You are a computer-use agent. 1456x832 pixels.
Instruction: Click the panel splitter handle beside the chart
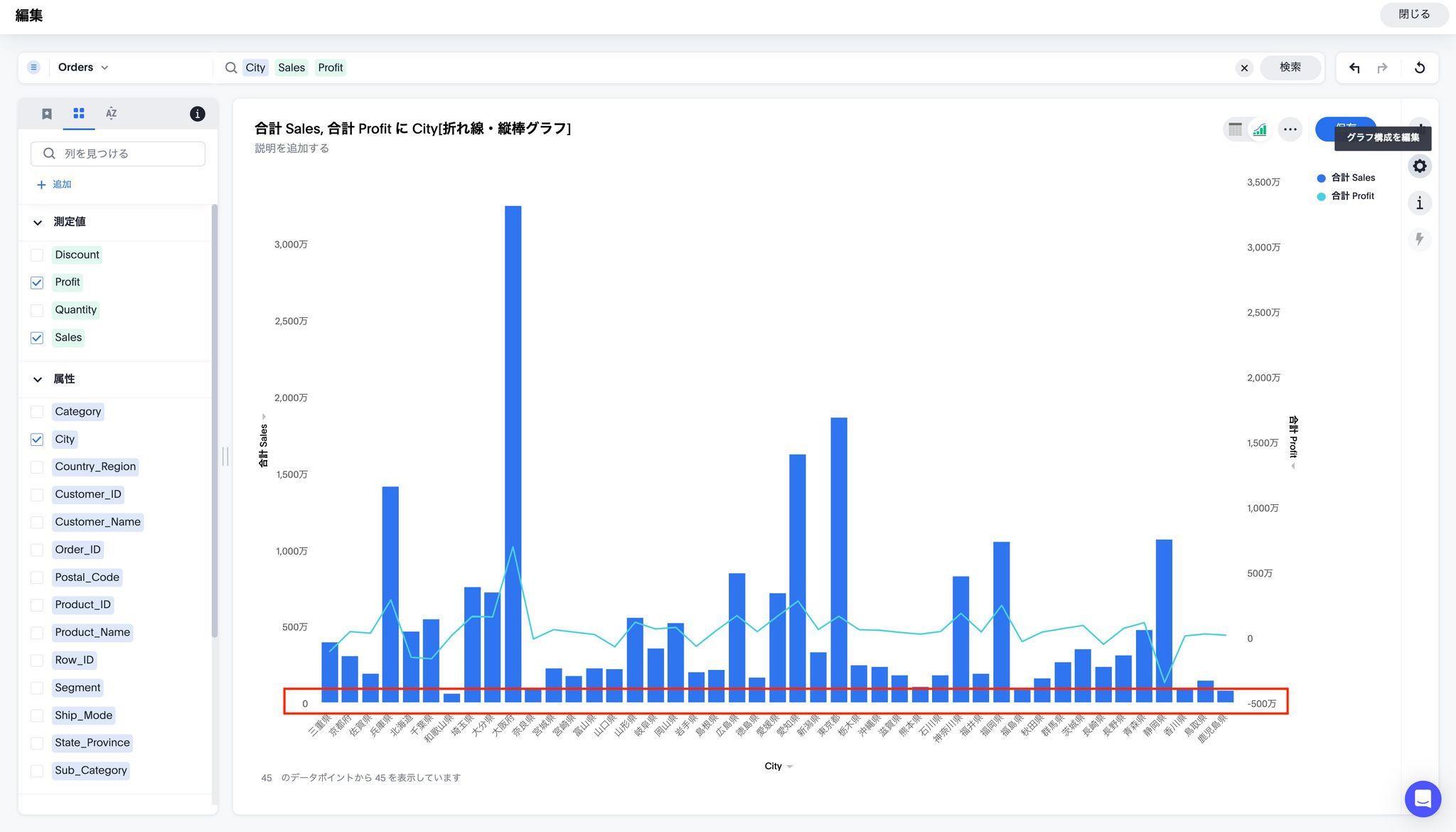pyautogui.click(x=225, y=457)
